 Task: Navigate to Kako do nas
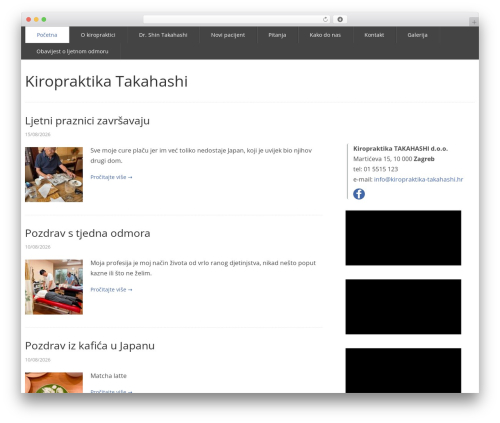click(325, 35)
